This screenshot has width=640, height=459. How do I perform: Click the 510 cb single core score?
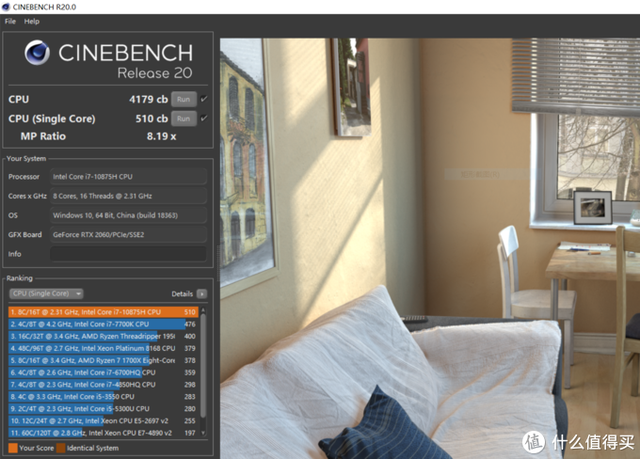tap(151, 118)
